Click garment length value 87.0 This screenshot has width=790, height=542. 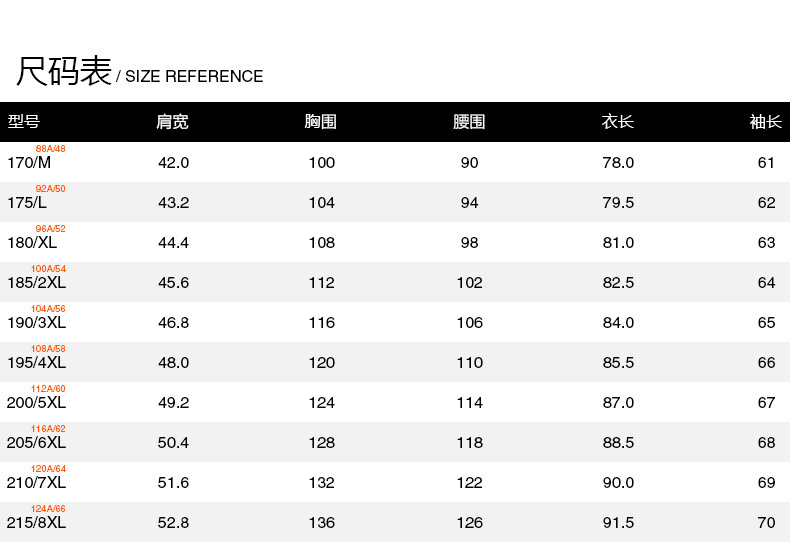tap(617, 403)
